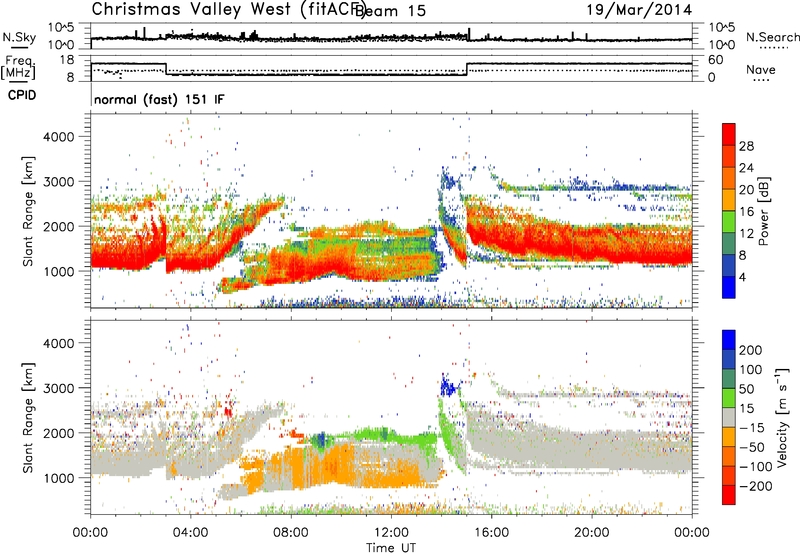Click the '20:00' time tick label

pyautogui.click(x=591, y=533)
